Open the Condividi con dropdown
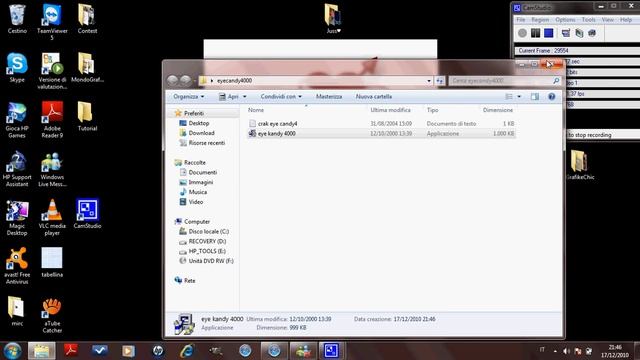 point(281,97)
